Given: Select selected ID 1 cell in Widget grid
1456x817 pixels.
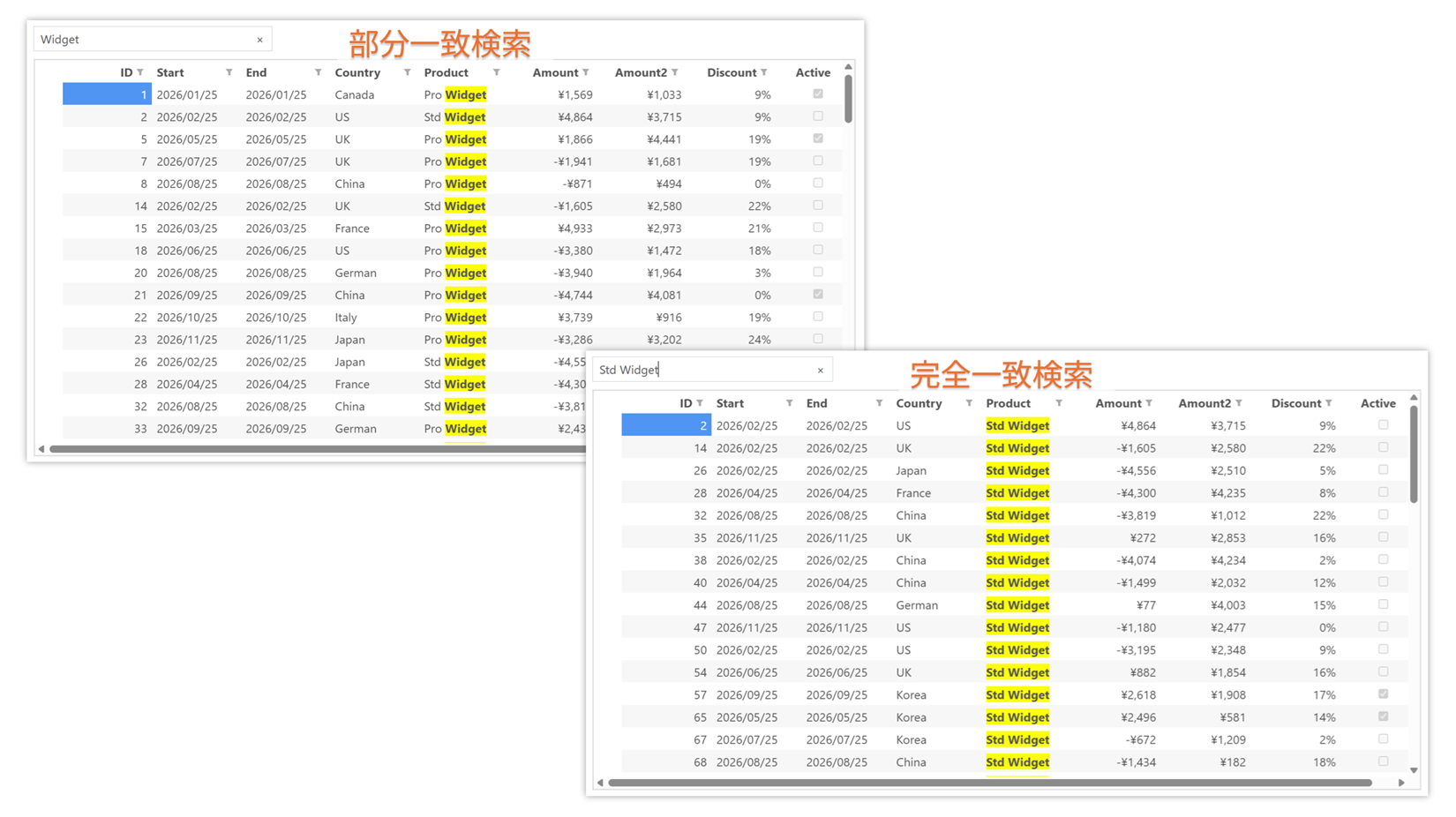Looking at the screenshot, I should tap(107, 94).
